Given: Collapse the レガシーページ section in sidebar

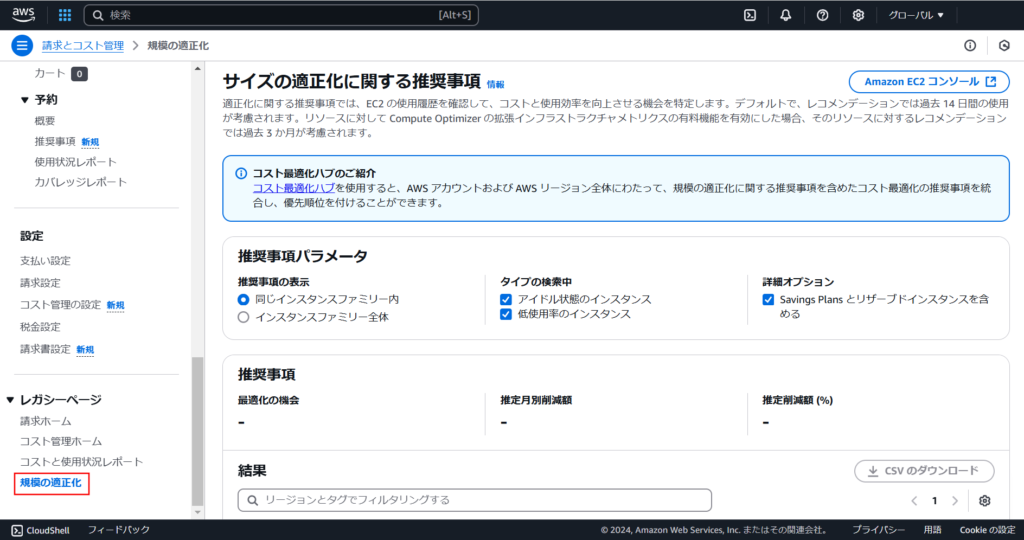Looking at the screenshot, I should click(10, 400).
